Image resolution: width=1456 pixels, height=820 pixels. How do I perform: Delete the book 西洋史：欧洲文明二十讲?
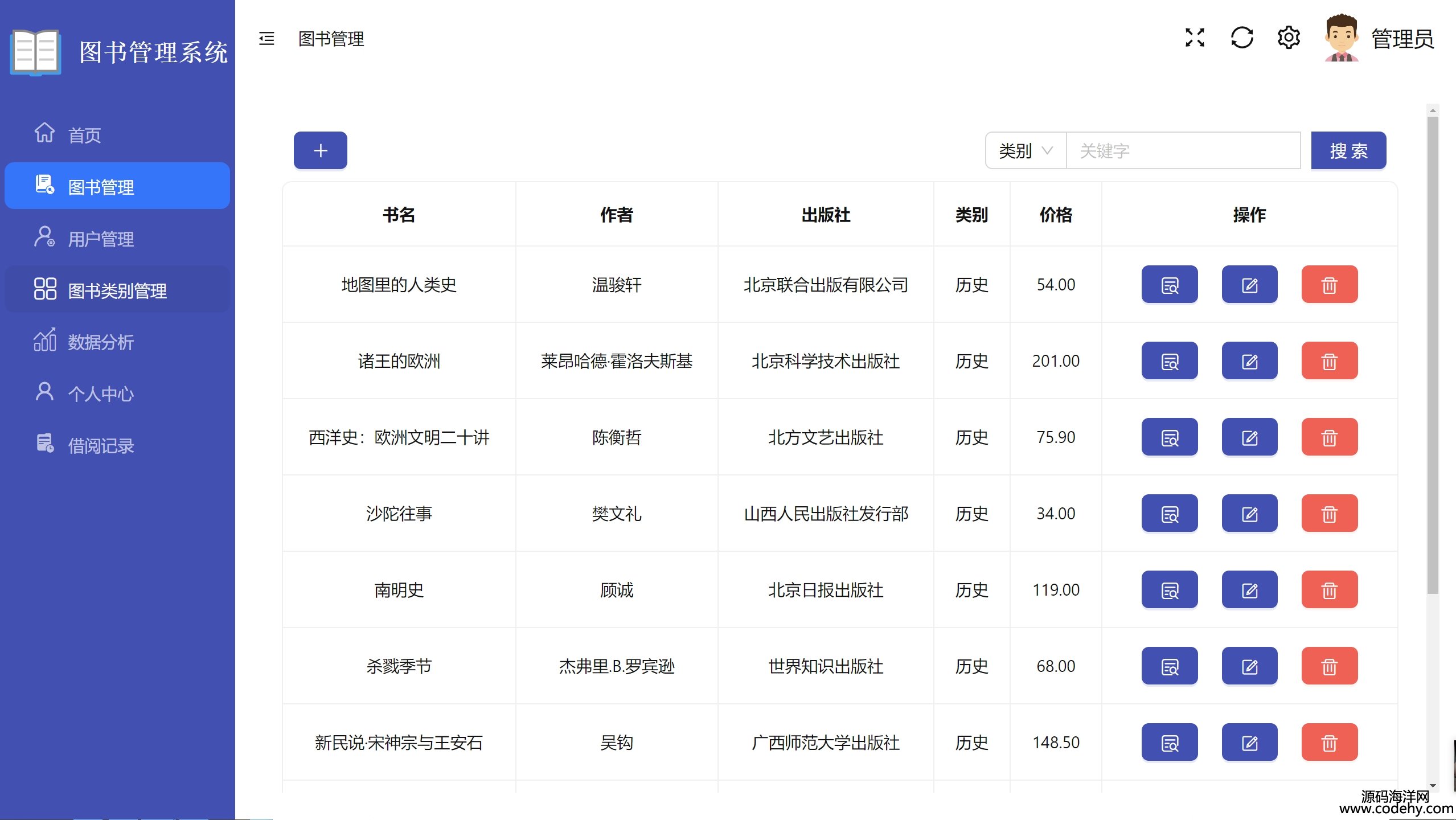(1330, 437)
